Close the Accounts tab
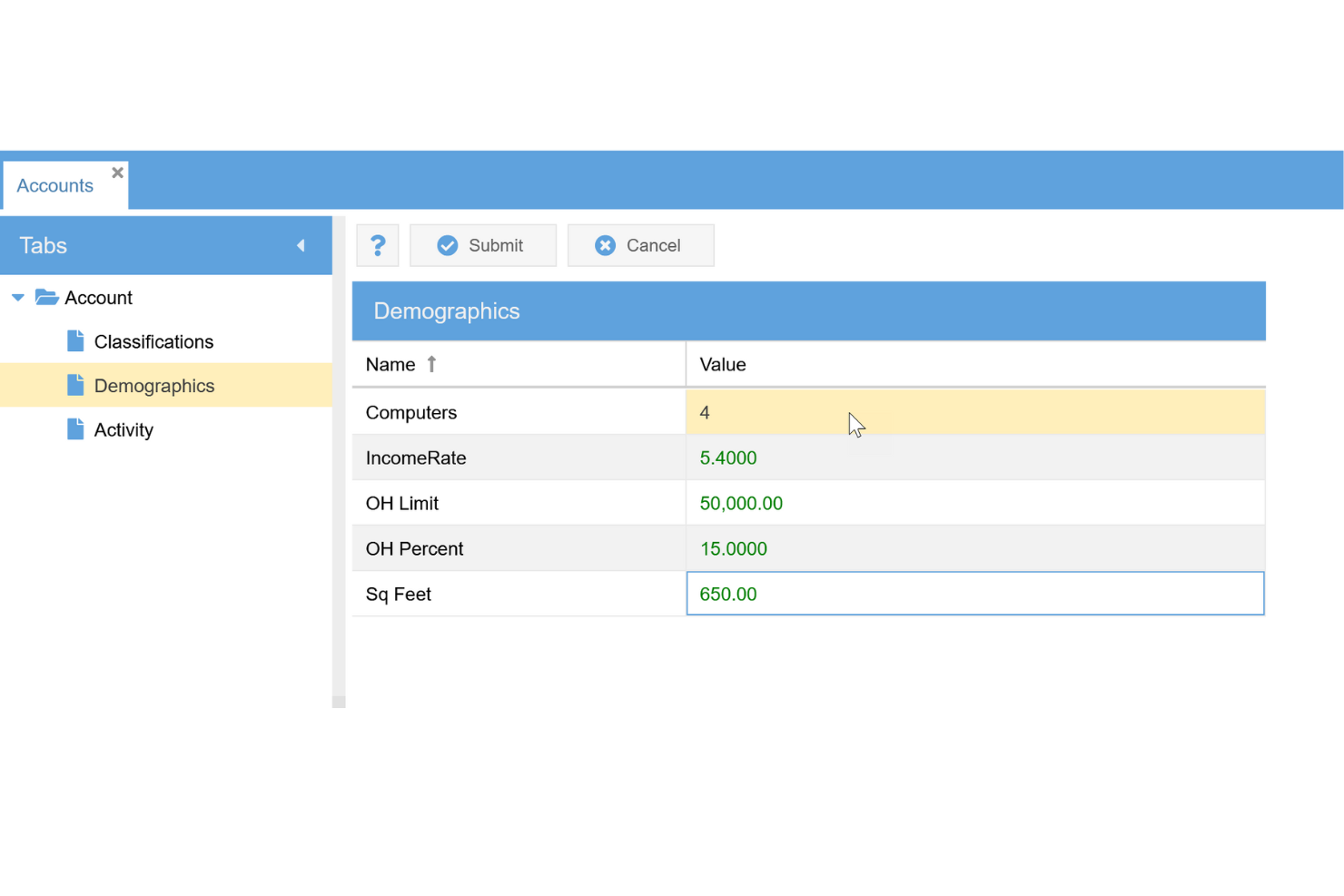The width and height of the screenshot is (1344, 896). tap(117, 172)
